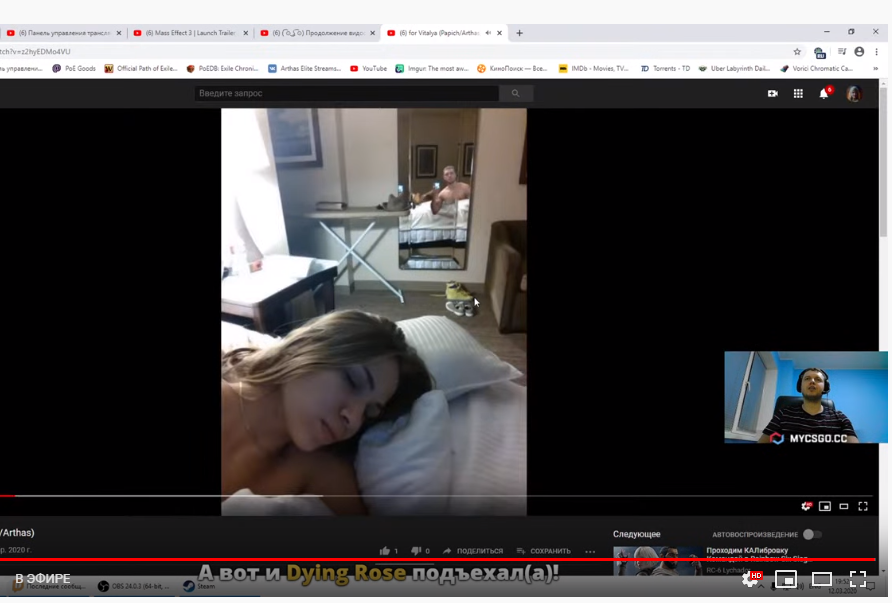Open inner video player settings gear
This screenshot has width=892, height=603.
807,506
